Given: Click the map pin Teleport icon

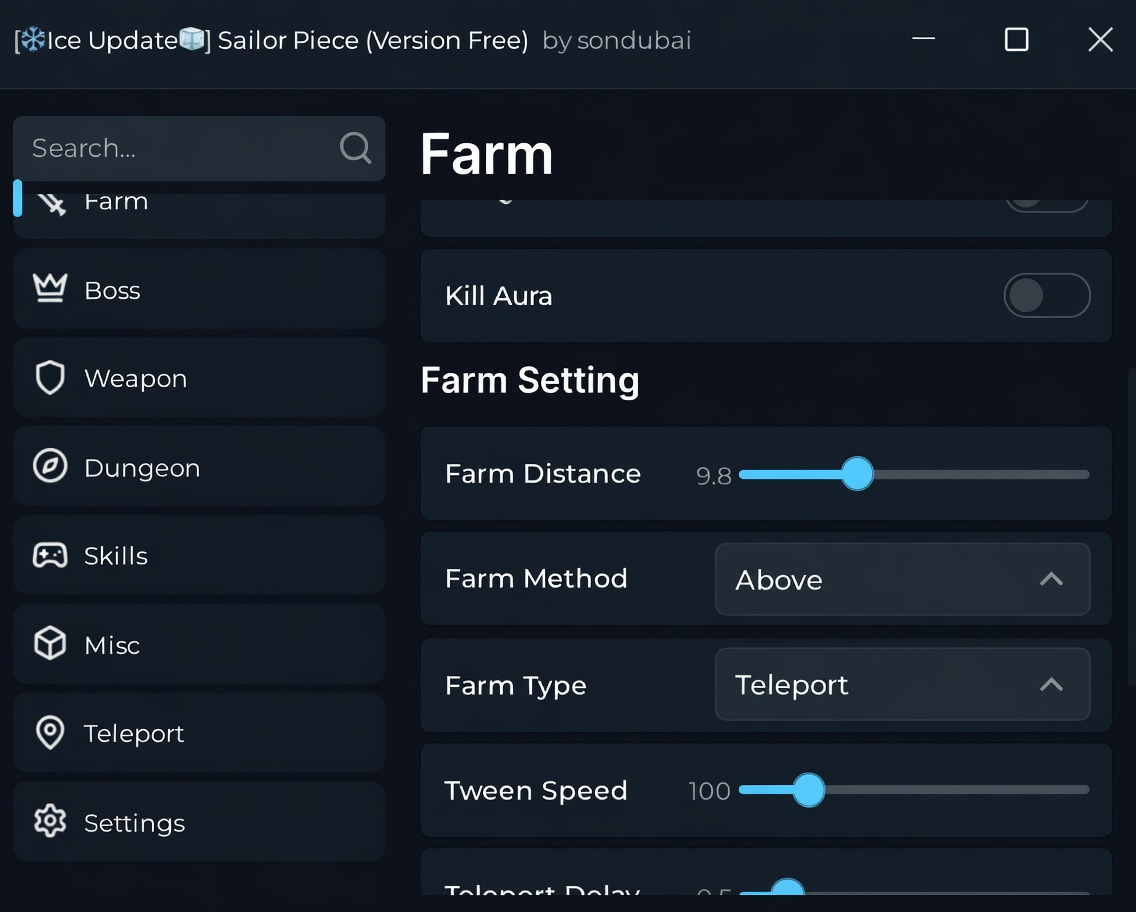Looking at the screenshot, I should 50,733.
